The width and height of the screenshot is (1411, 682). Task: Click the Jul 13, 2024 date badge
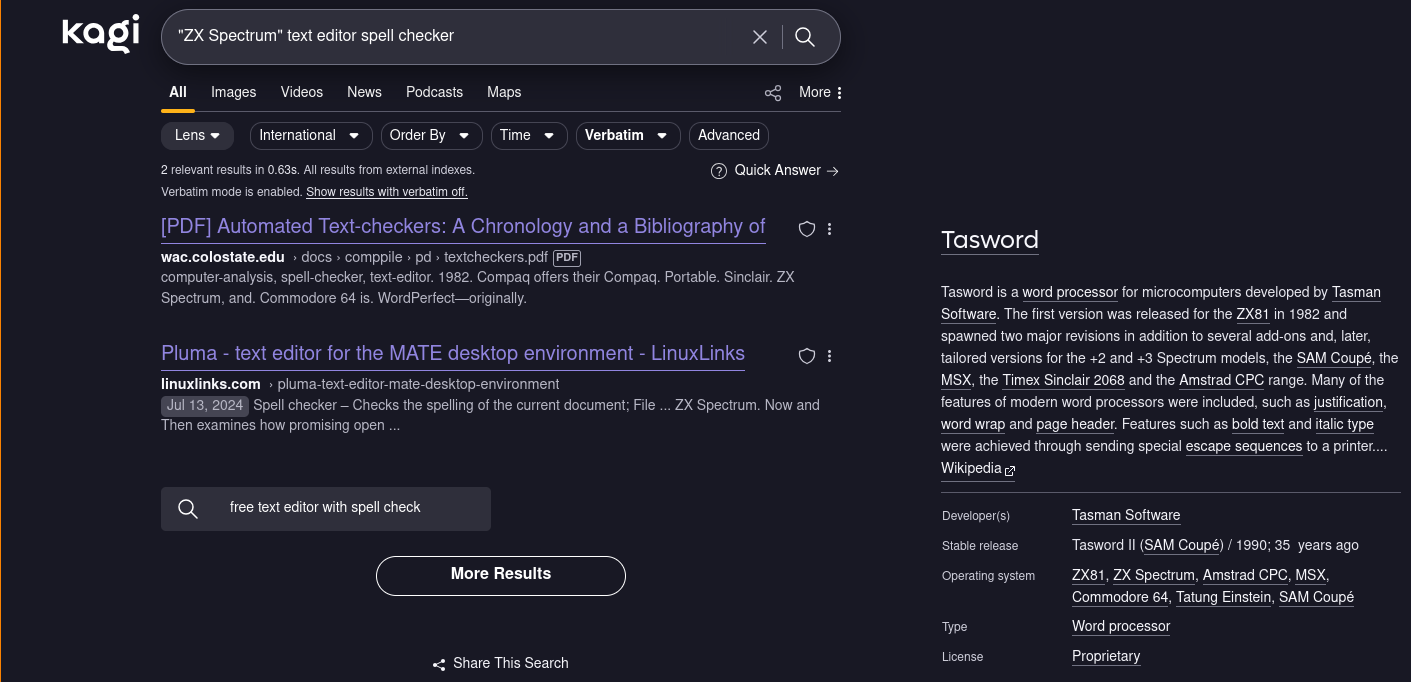[x=205, y=406]
